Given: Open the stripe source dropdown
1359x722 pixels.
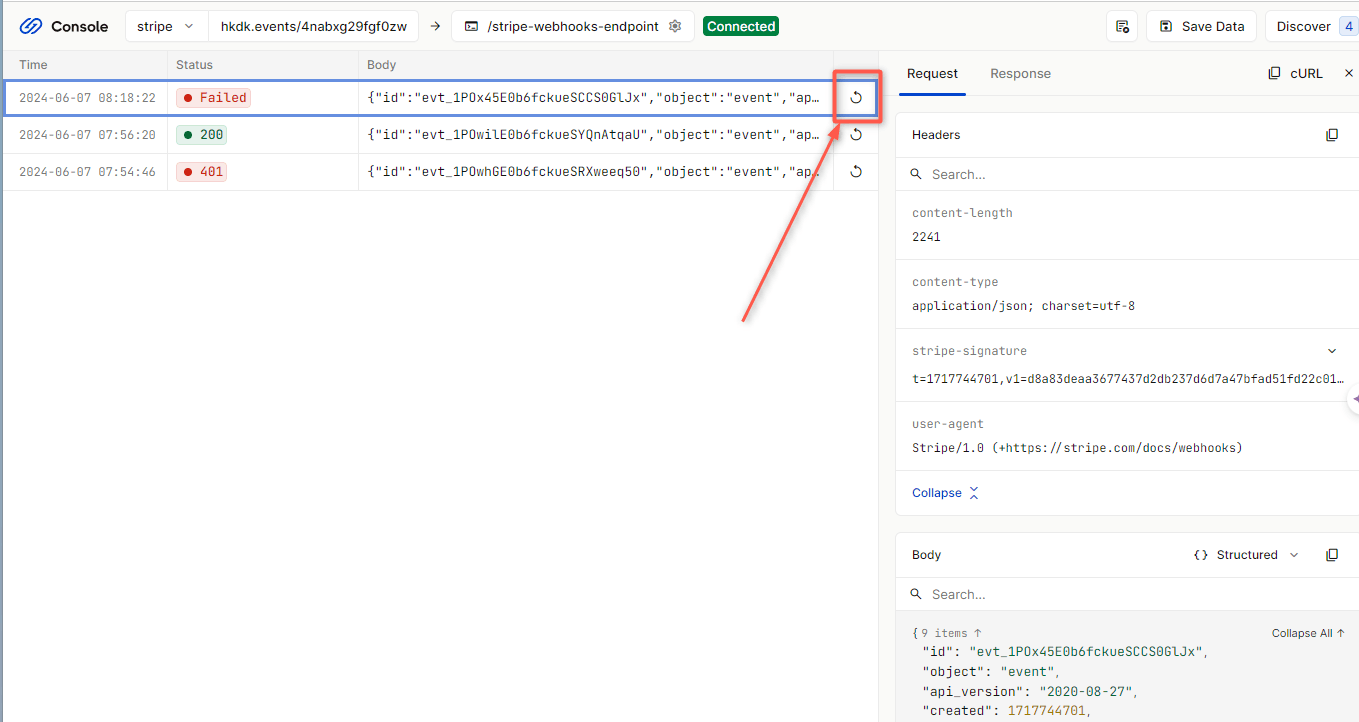Looking at the screenshot, I should pos(166,26).
